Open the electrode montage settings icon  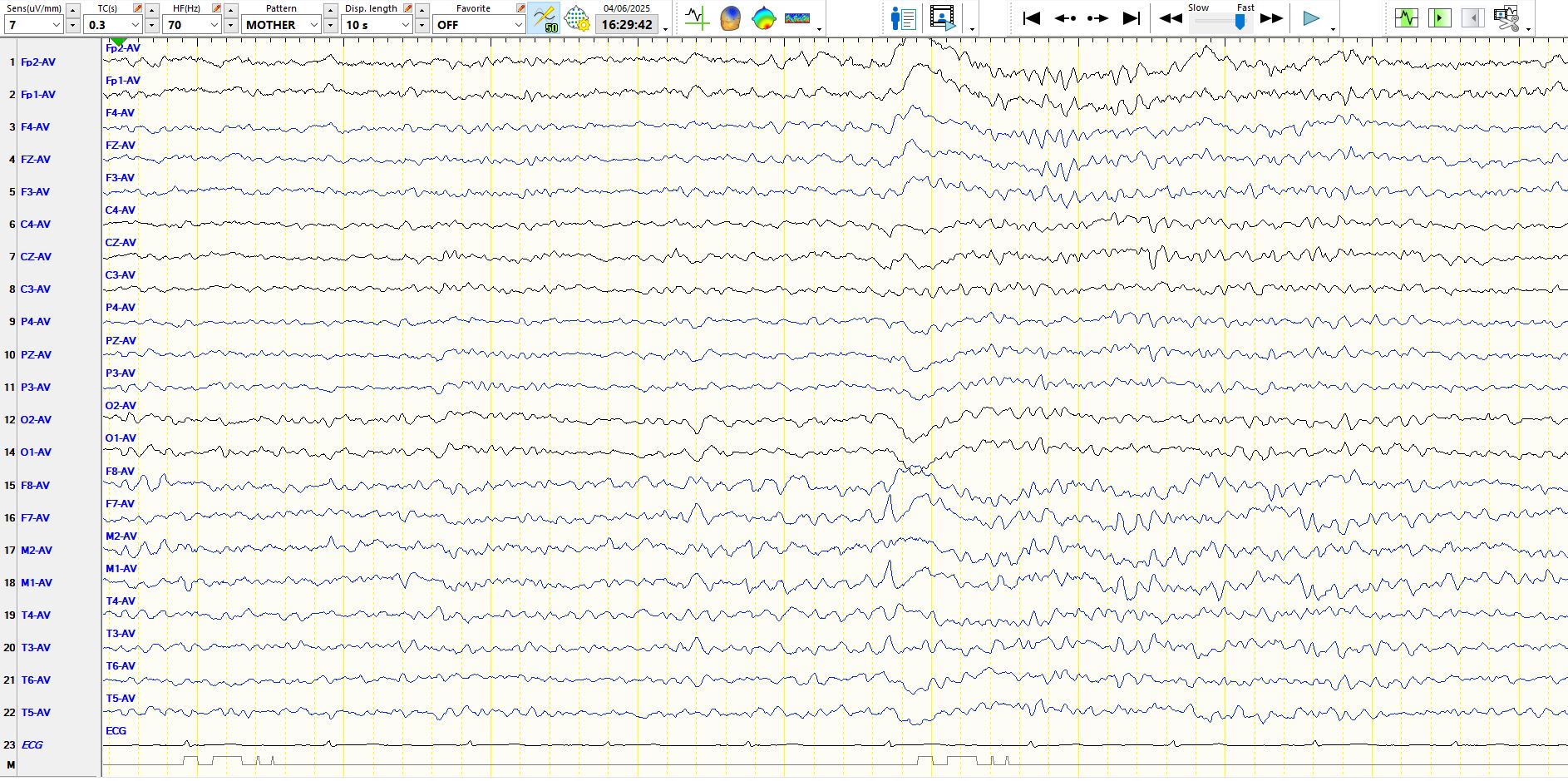[576, 17]
